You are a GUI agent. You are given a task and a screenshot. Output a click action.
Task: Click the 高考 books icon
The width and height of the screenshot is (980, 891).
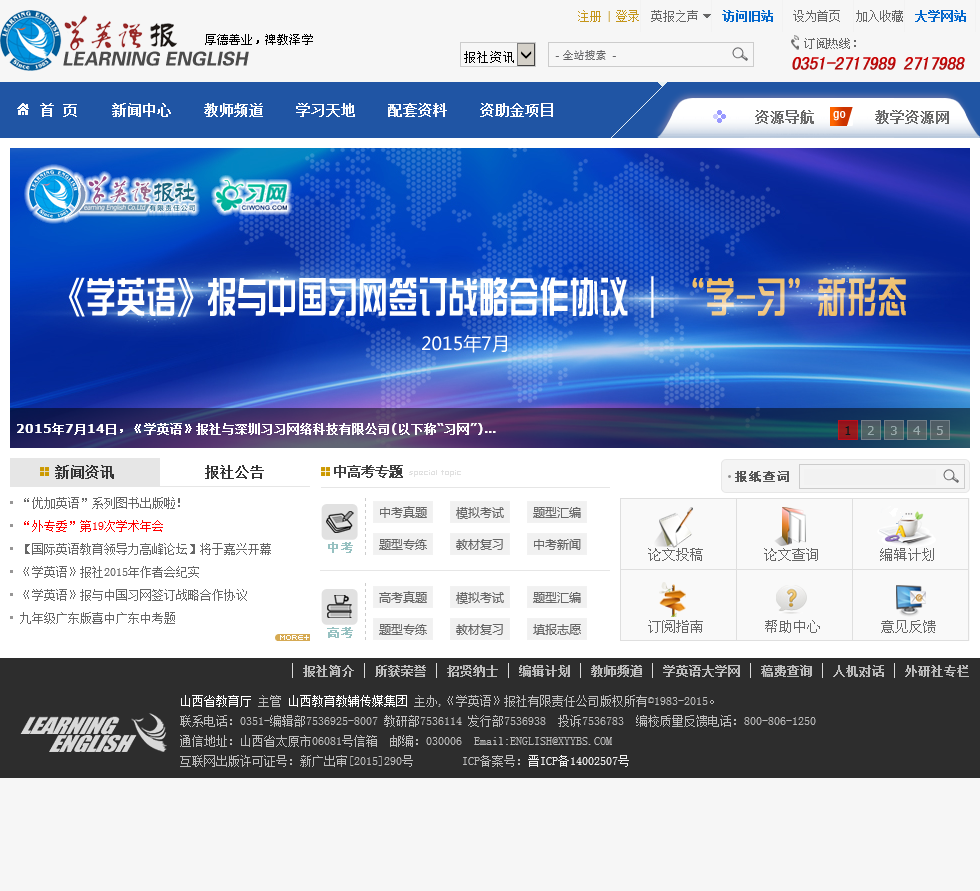[x=339, y=607]
